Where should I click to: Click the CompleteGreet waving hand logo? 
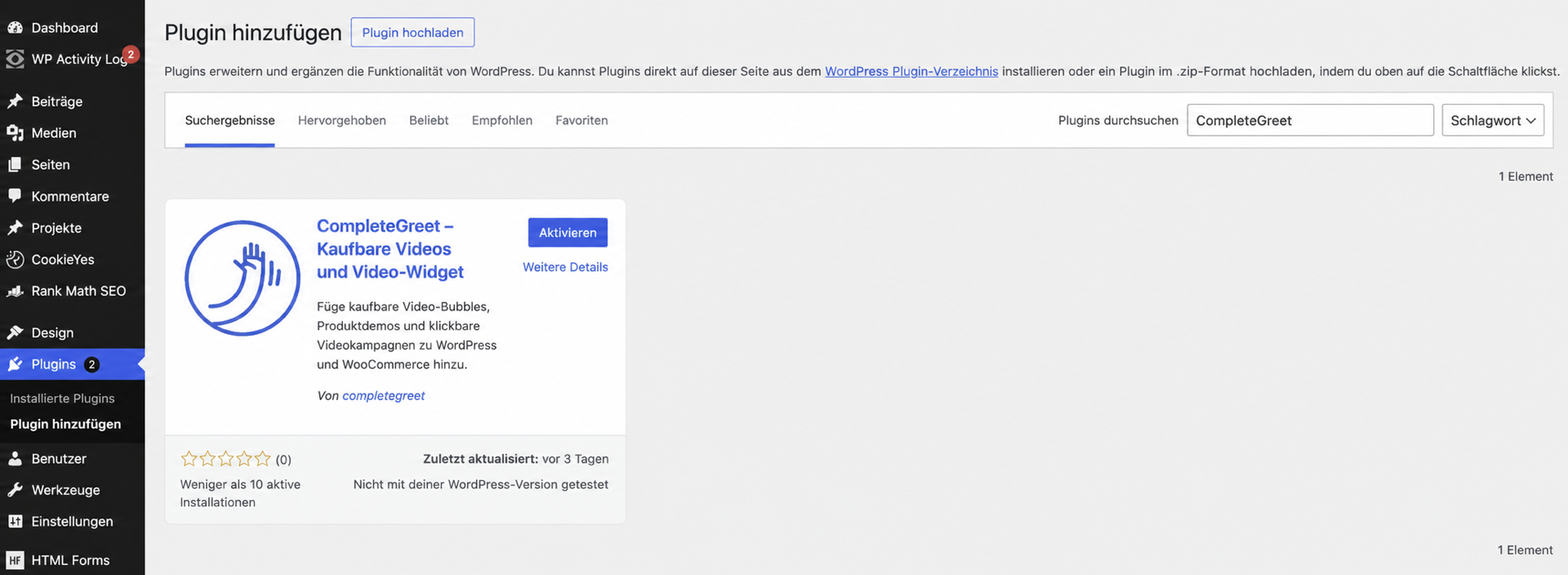pos(243,278)
